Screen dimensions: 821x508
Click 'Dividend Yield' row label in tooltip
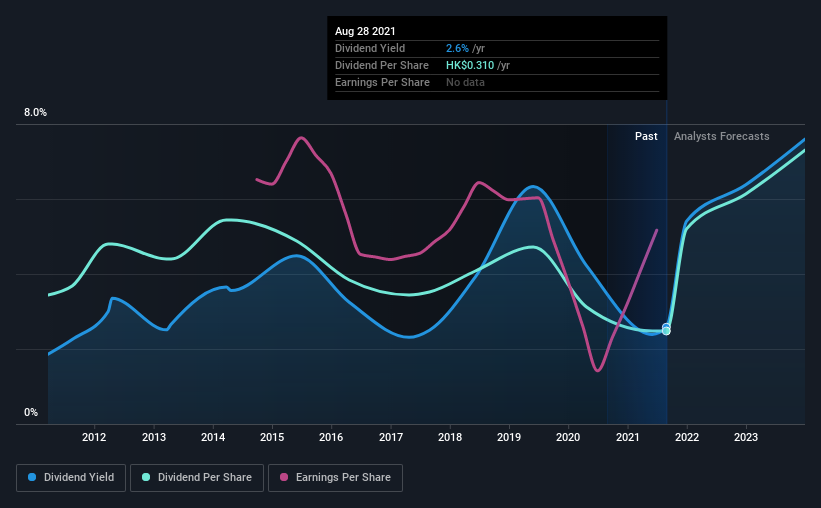coord(370,48)
